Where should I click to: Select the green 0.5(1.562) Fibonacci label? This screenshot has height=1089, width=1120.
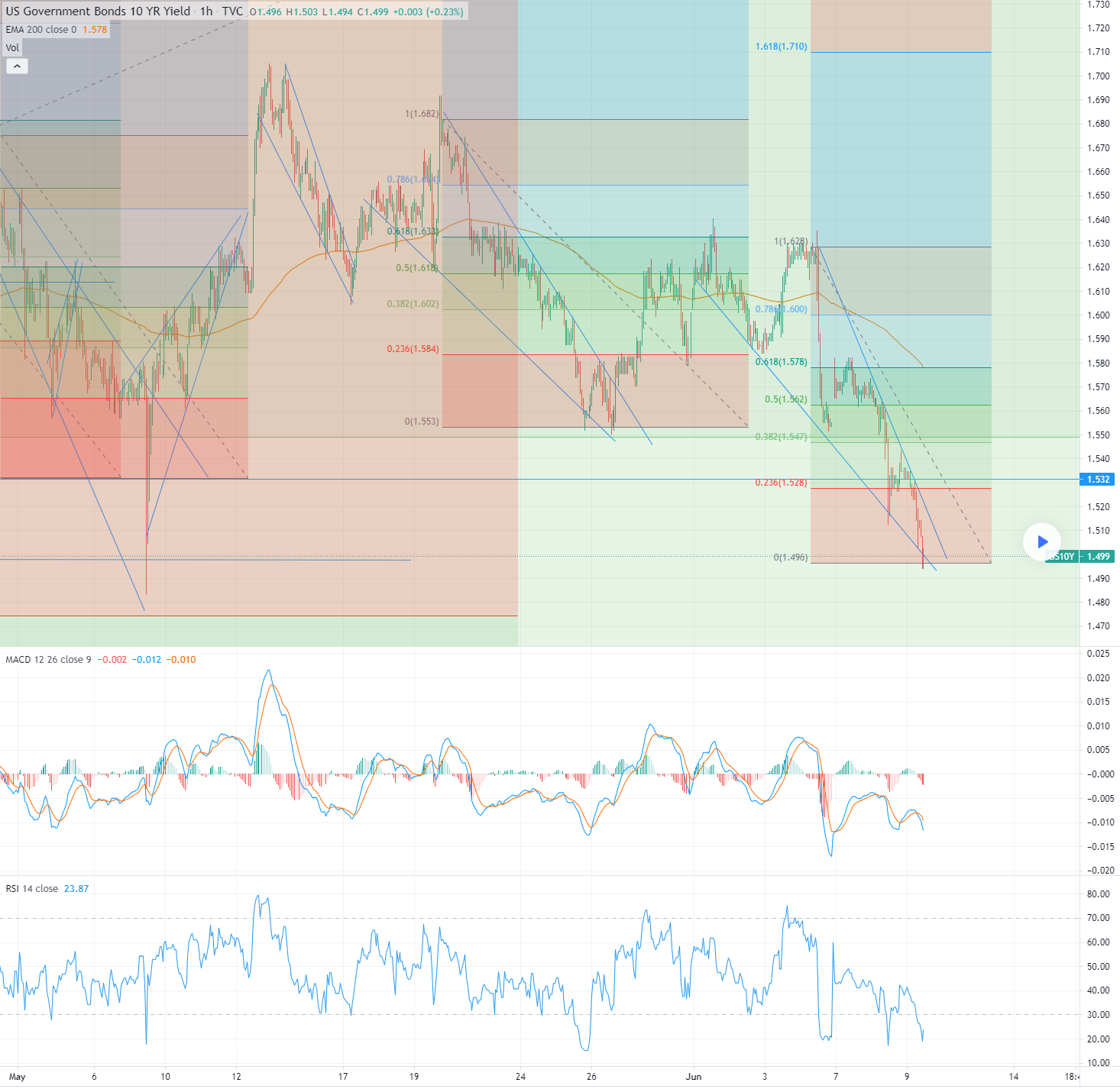(785, 399)
